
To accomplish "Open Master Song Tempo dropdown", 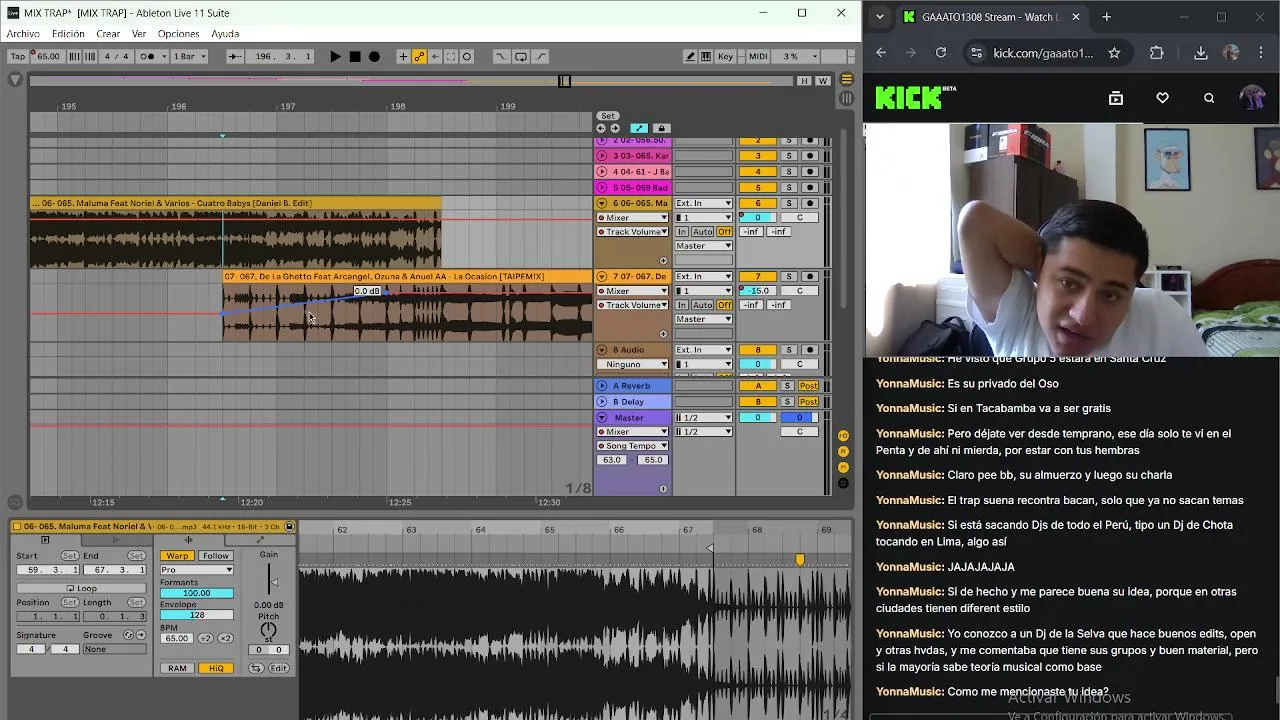I will click(x=632, y=446).
